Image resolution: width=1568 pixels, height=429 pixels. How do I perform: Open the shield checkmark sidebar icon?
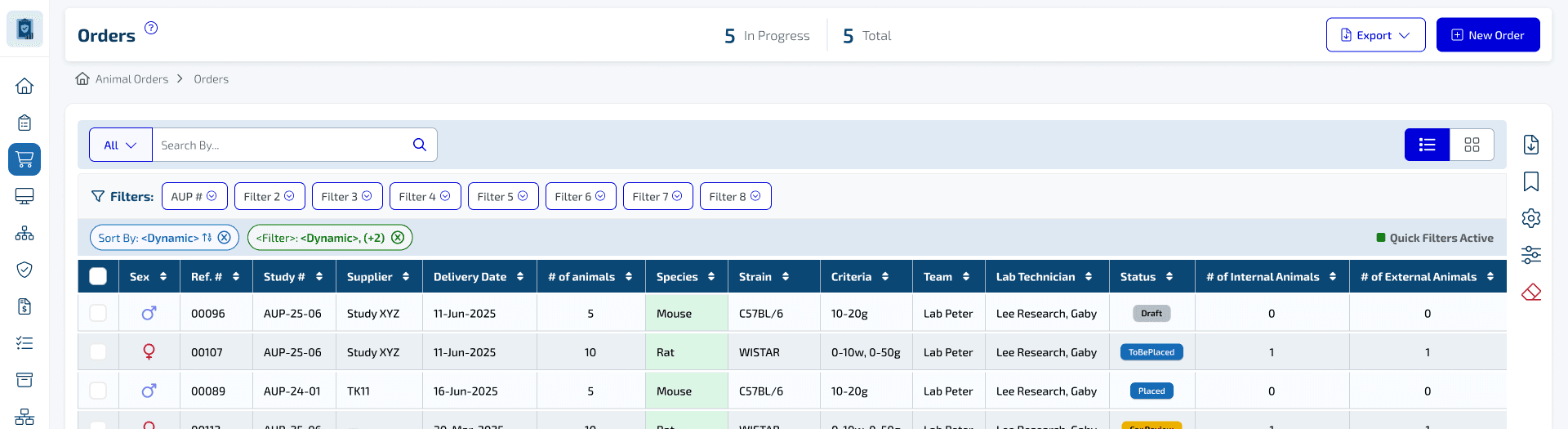pyautogui.click(x=24, y=270)
